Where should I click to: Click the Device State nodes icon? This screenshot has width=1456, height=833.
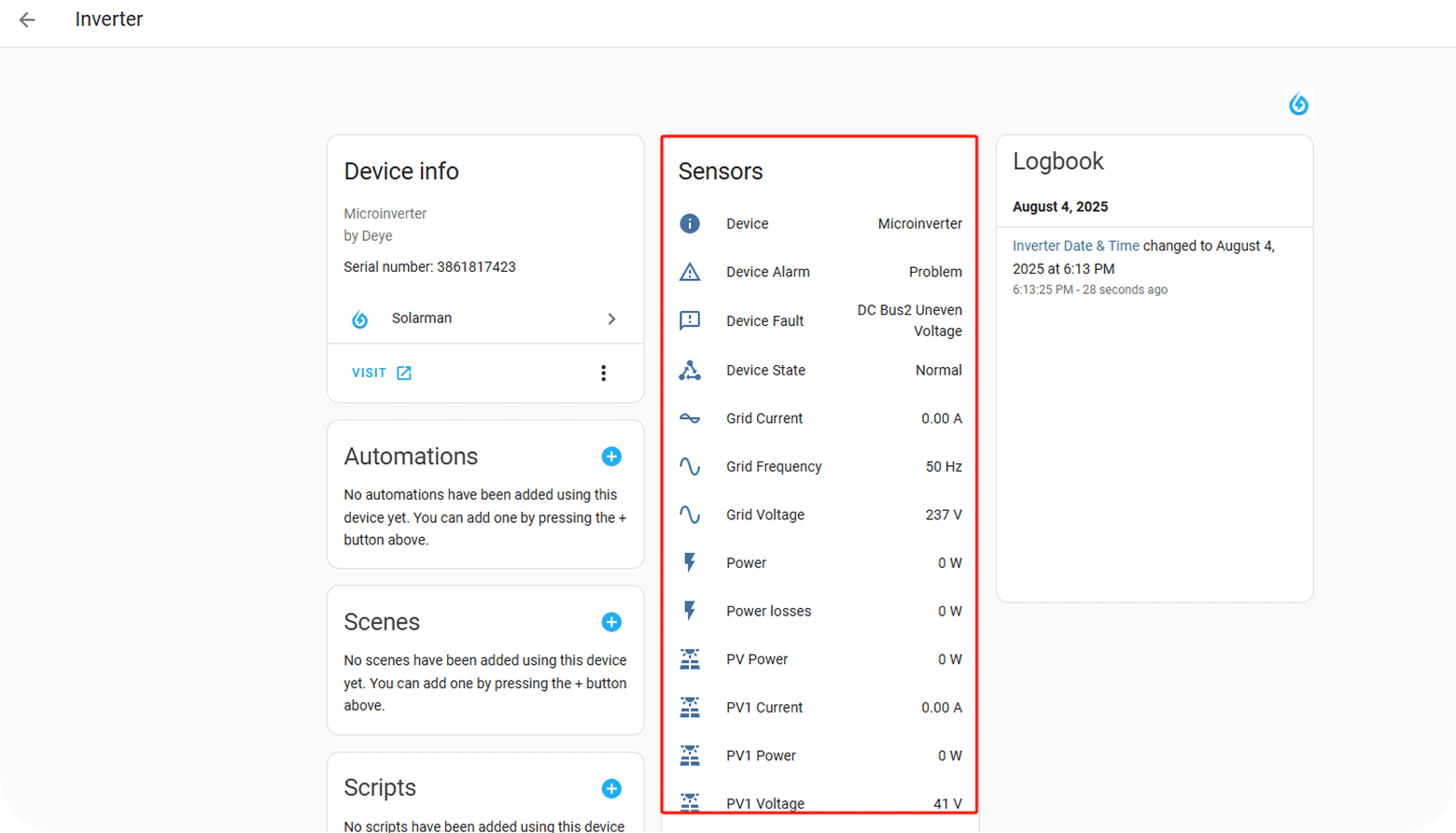click(x=690, y=371)
